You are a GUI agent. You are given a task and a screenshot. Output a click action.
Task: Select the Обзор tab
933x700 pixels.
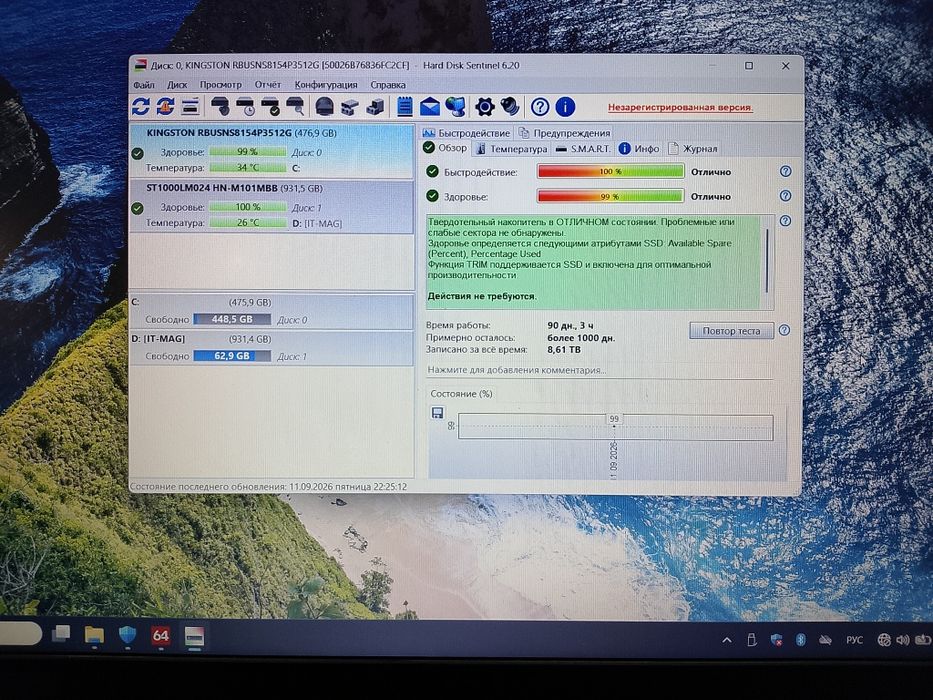(446, 148)
